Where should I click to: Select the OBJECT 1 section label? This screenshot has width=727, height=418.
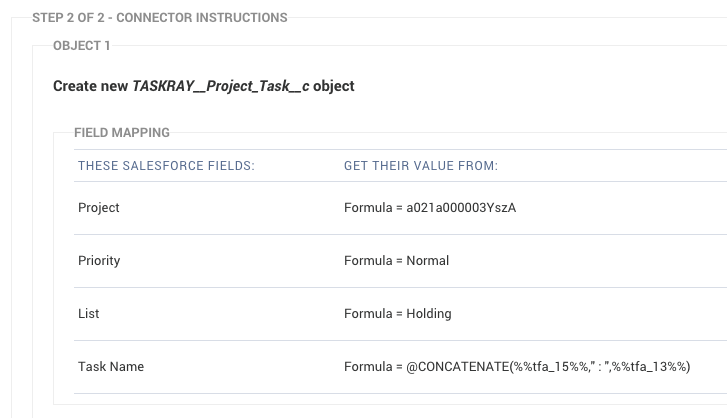[82, 45]
